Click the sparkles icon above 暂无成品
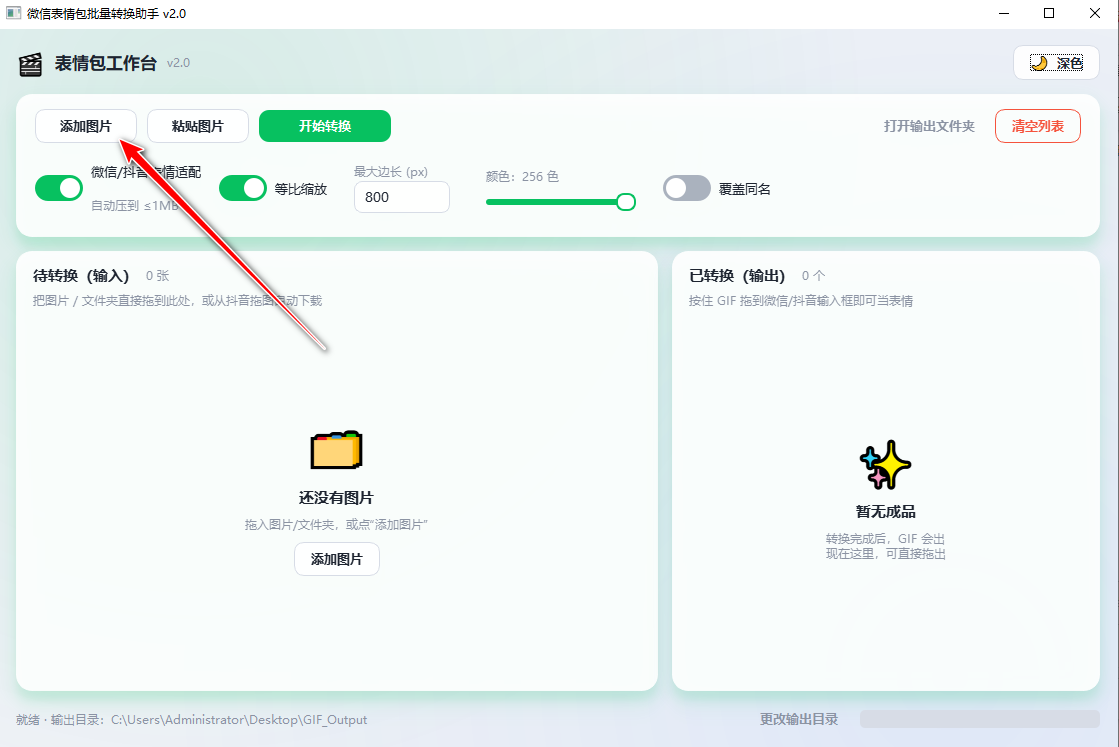The width and height of the screenshot is (1119, 747). pyautogui.click(x=885, y=464)
